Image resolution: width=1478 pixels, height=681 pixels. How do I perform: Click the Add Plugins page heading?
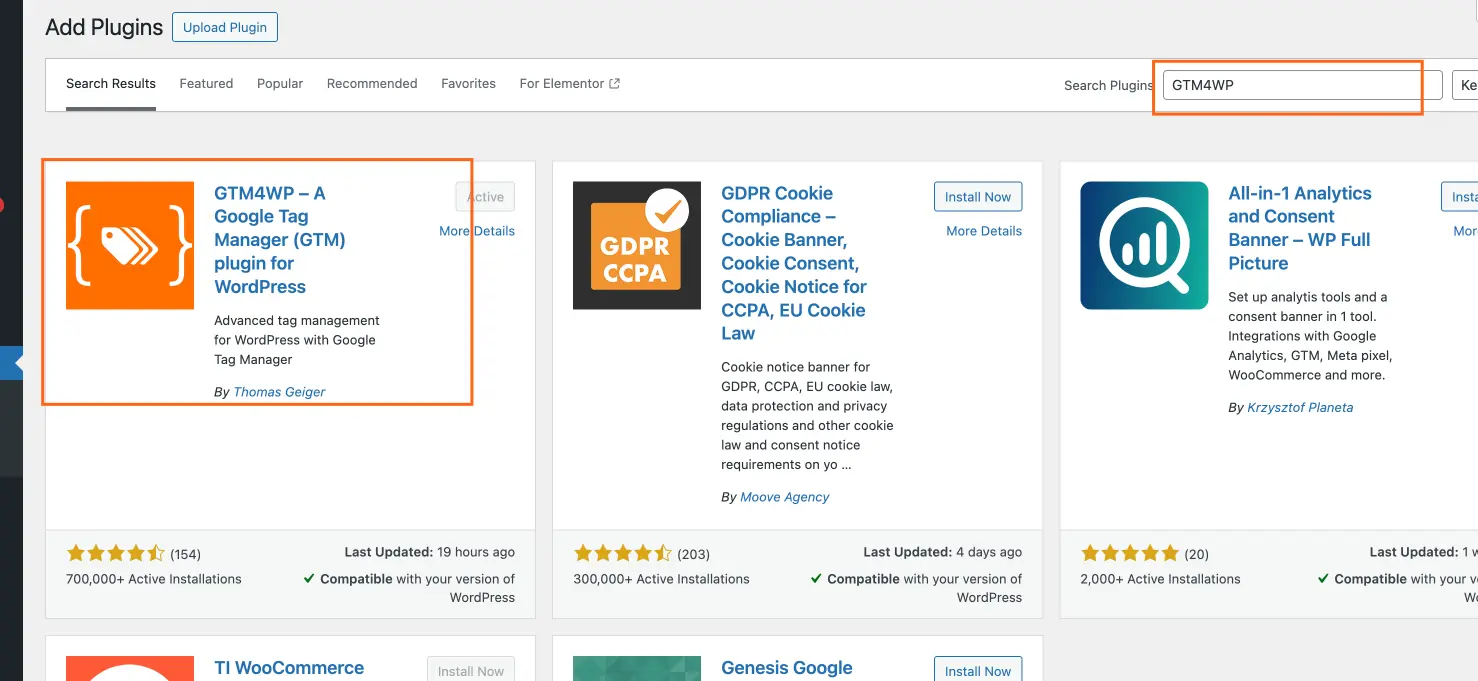tap(104, 27)
